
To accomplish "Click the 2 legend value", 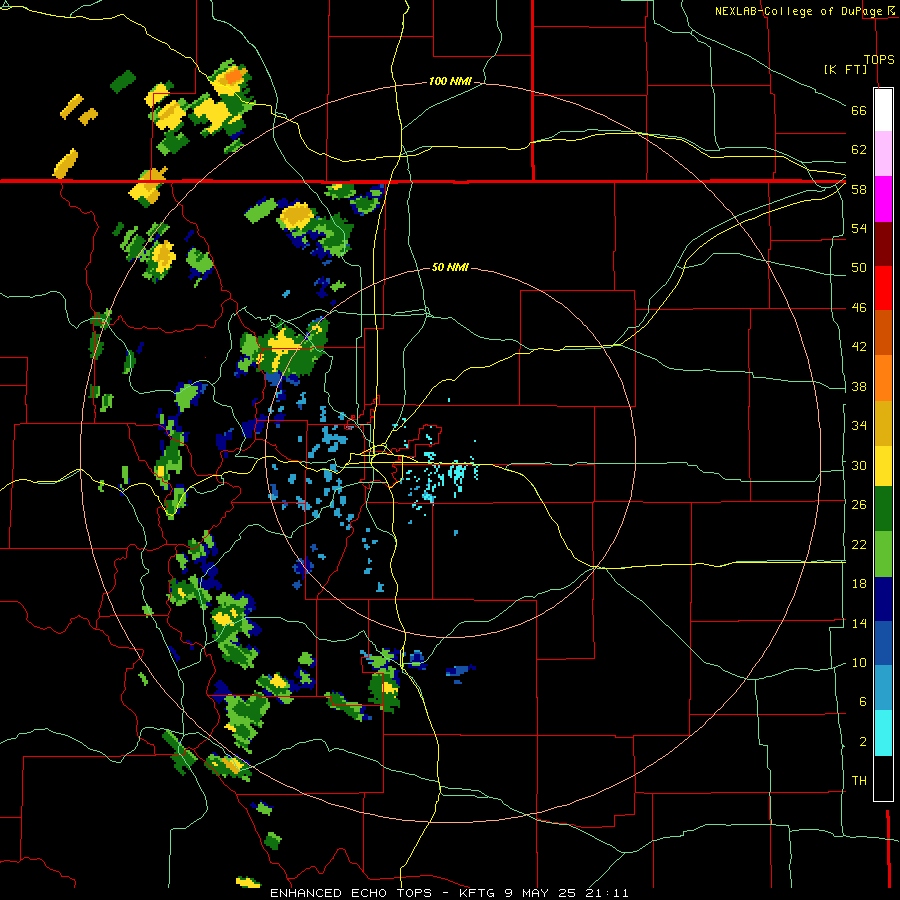I will point(863,742).
